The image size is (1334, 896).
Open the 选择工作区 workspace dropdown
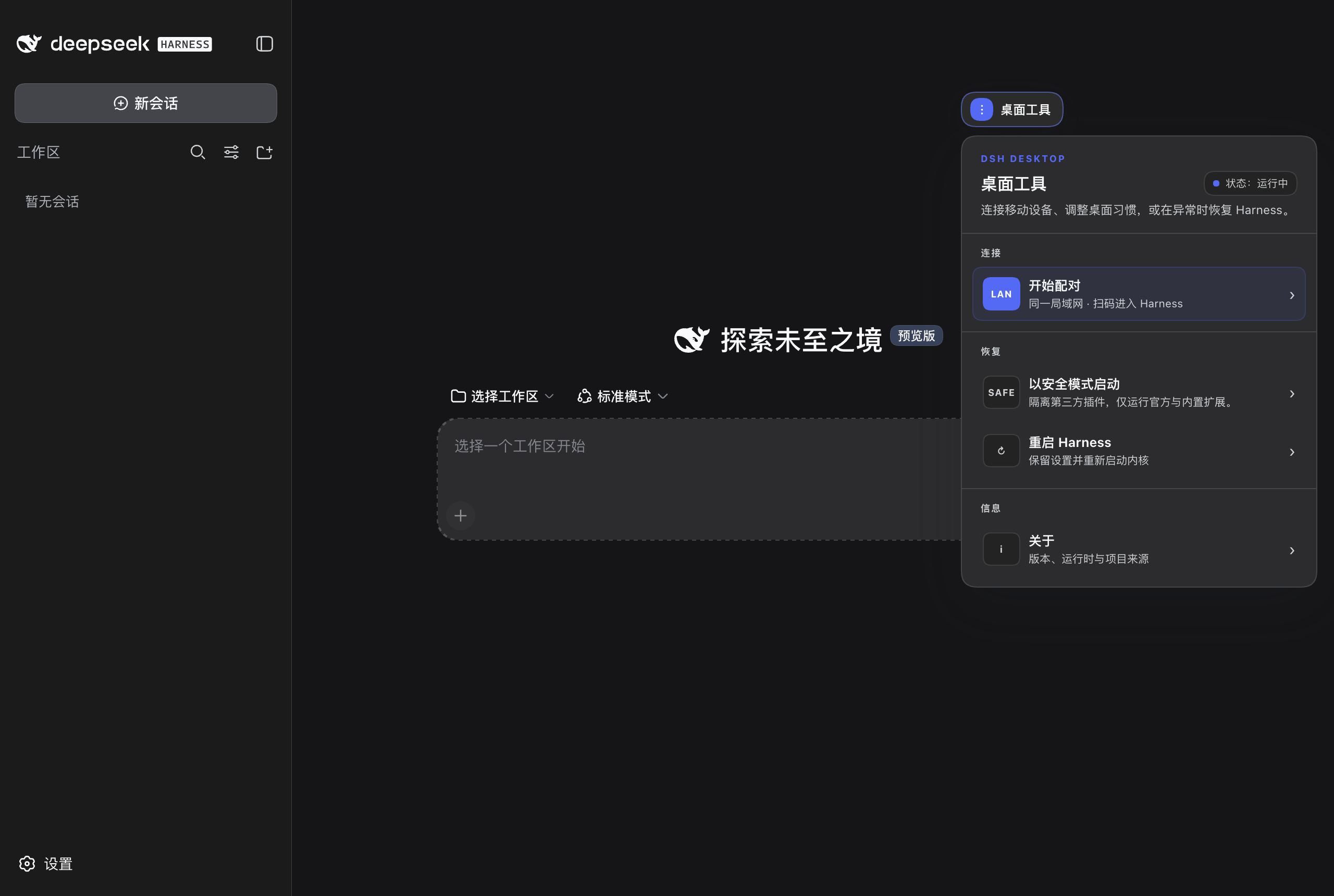[x=502, y=396]
